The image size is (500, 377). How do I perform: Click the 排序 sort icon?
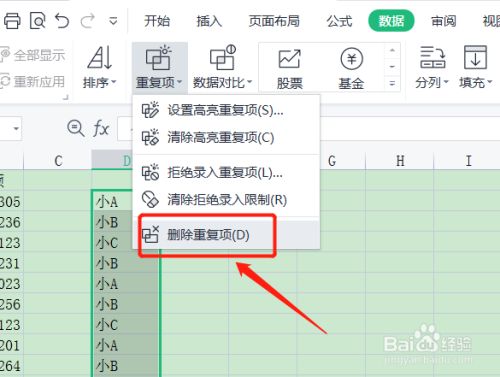click(x=100, y=58)
